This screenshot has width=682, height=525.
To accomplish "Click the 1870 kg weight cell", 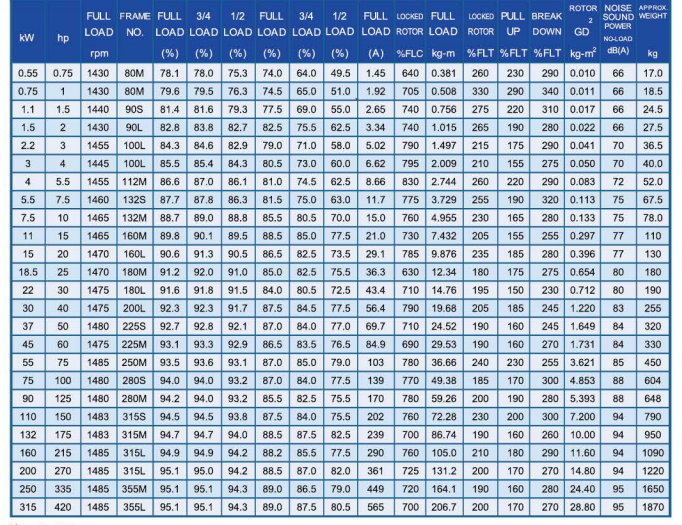I will pyautogui.click(x=653, y=507).
